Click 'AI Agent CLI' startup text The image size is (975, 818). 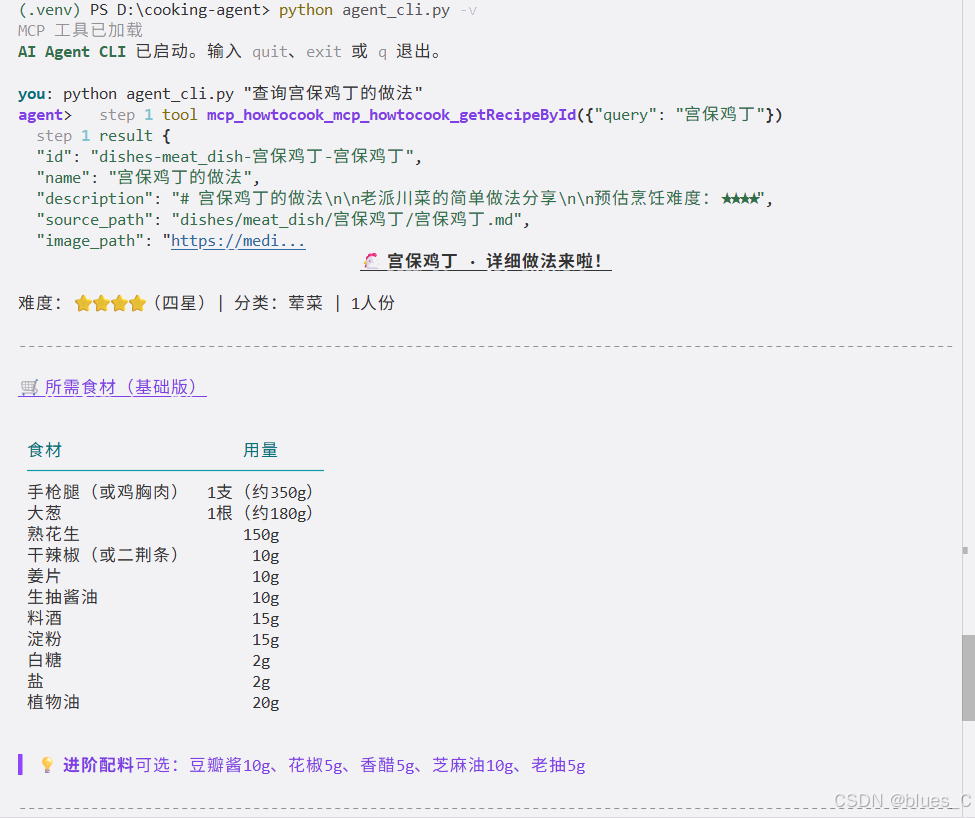click(72, 52)
